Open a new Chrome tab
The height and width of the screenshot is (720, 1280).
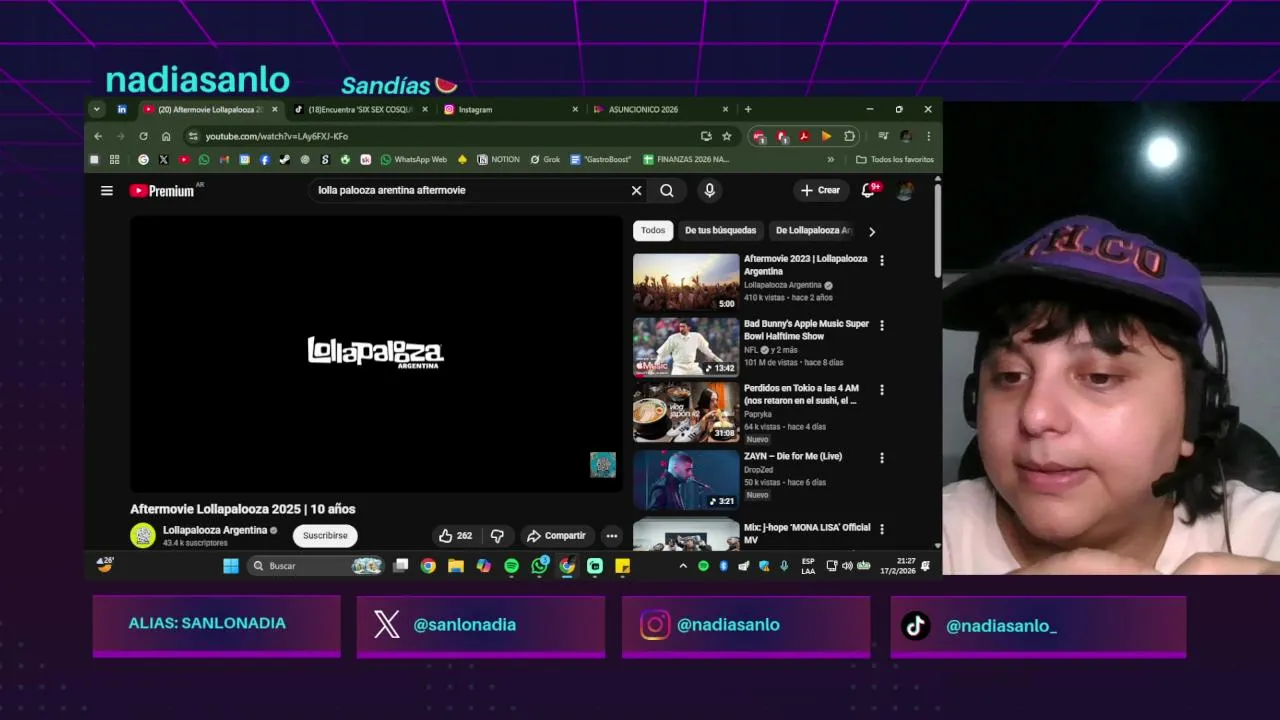[748, 109]
